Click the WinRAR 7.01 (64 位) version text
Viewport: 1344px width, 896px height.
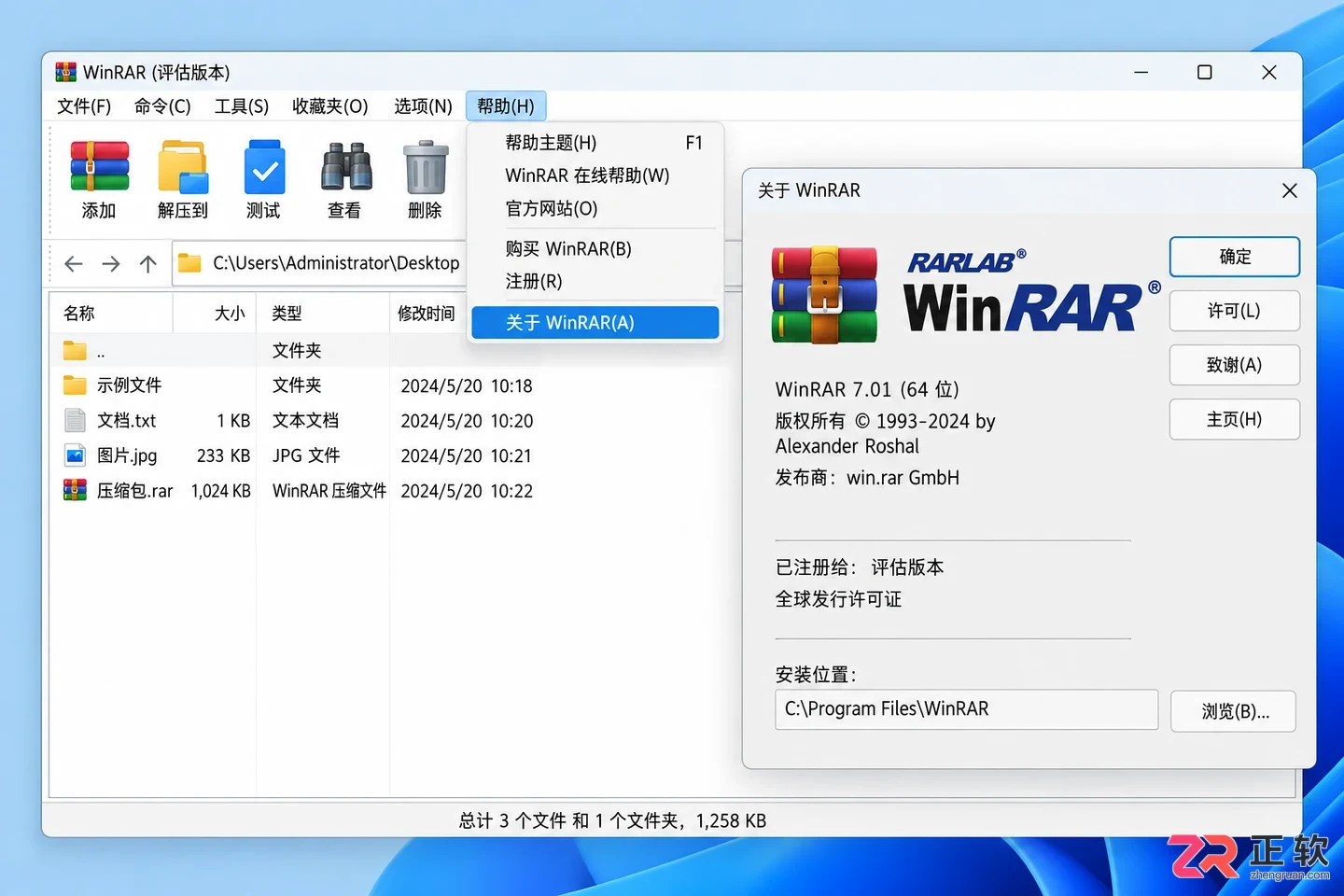click(x=867, y=389)
